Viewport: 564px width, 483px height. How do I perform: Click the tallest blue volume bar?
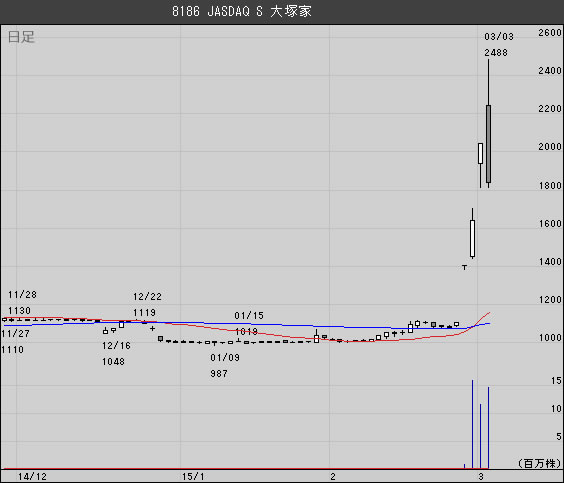[472, 424]
